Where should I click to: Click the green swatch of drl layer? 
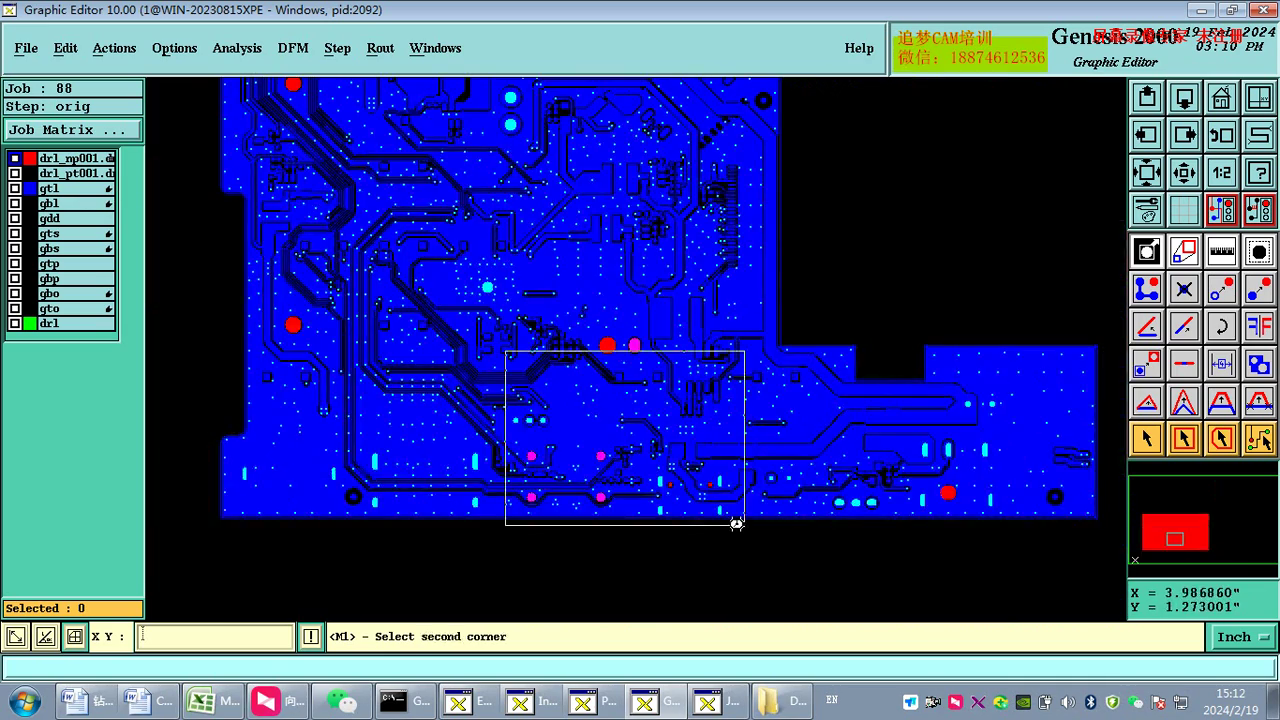coord(30,324)
